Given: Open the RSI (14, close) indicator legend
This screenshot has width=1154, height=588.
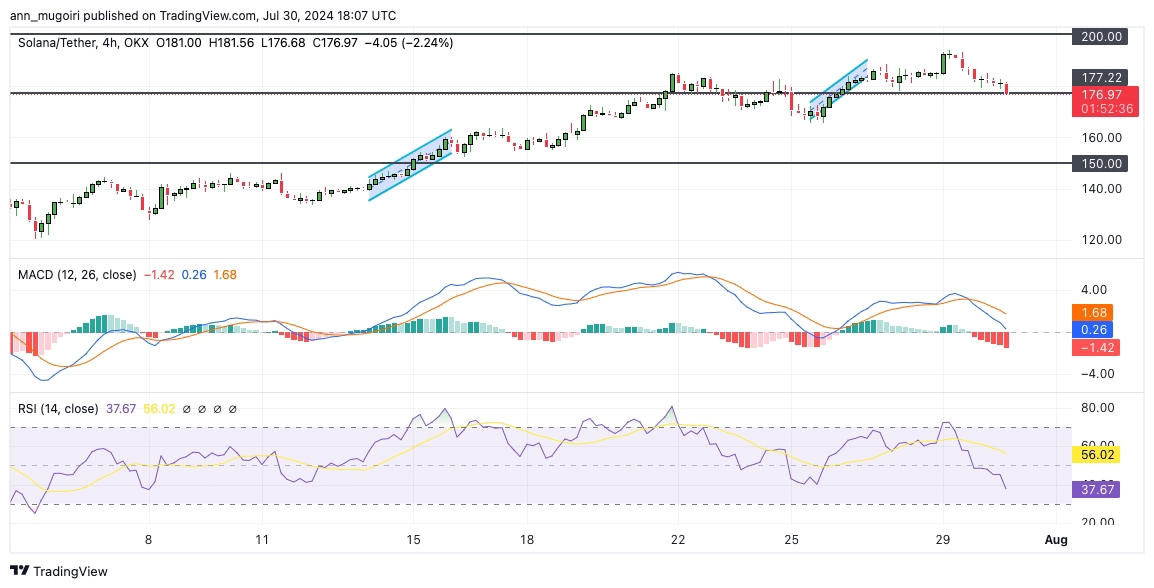Looking at the screenshot, I should [x=58, y=408].
